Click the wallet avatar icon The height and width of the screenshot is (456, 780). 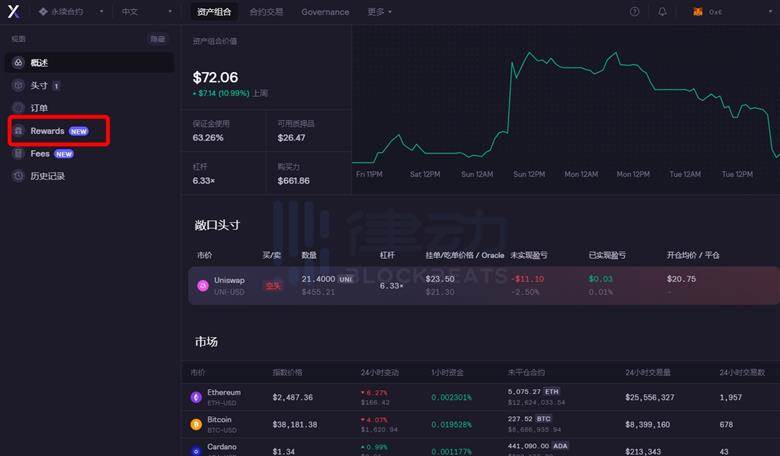698,11
